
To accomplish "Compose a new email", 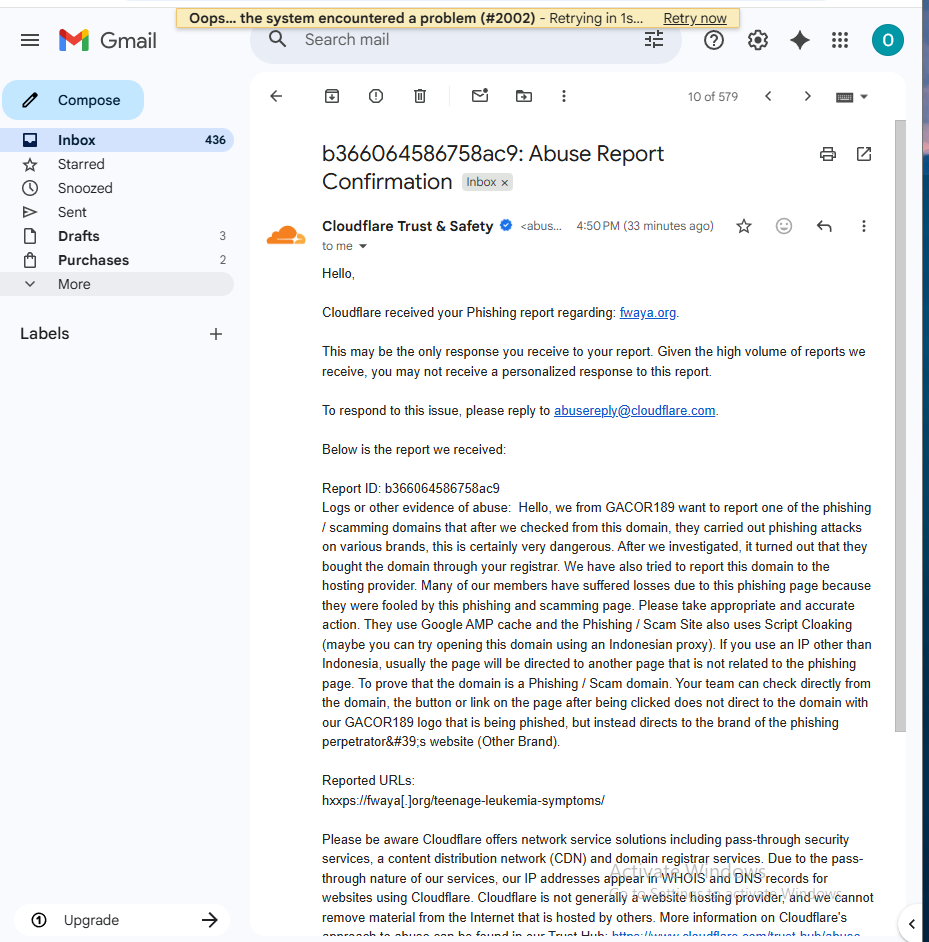I will 73,100.
